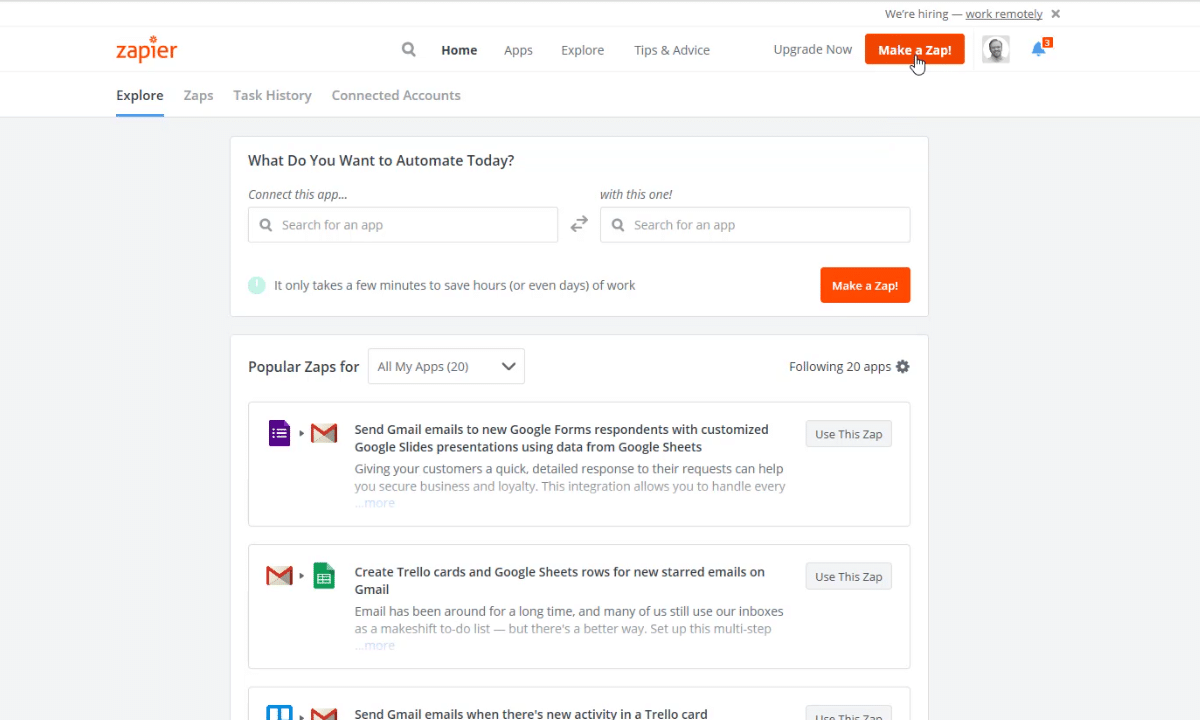Click Google Sheets icon in second zap

pos(324,575)
